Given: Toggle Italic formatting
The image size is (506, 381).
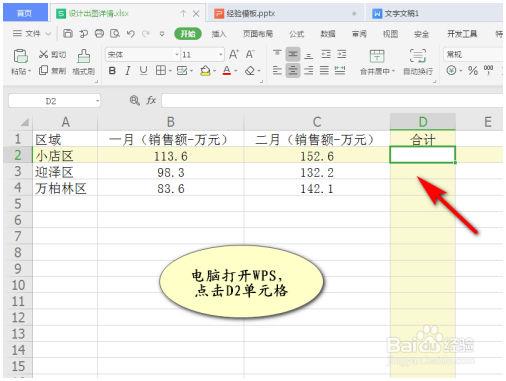Looking at the screenshot, I should 128,71.
